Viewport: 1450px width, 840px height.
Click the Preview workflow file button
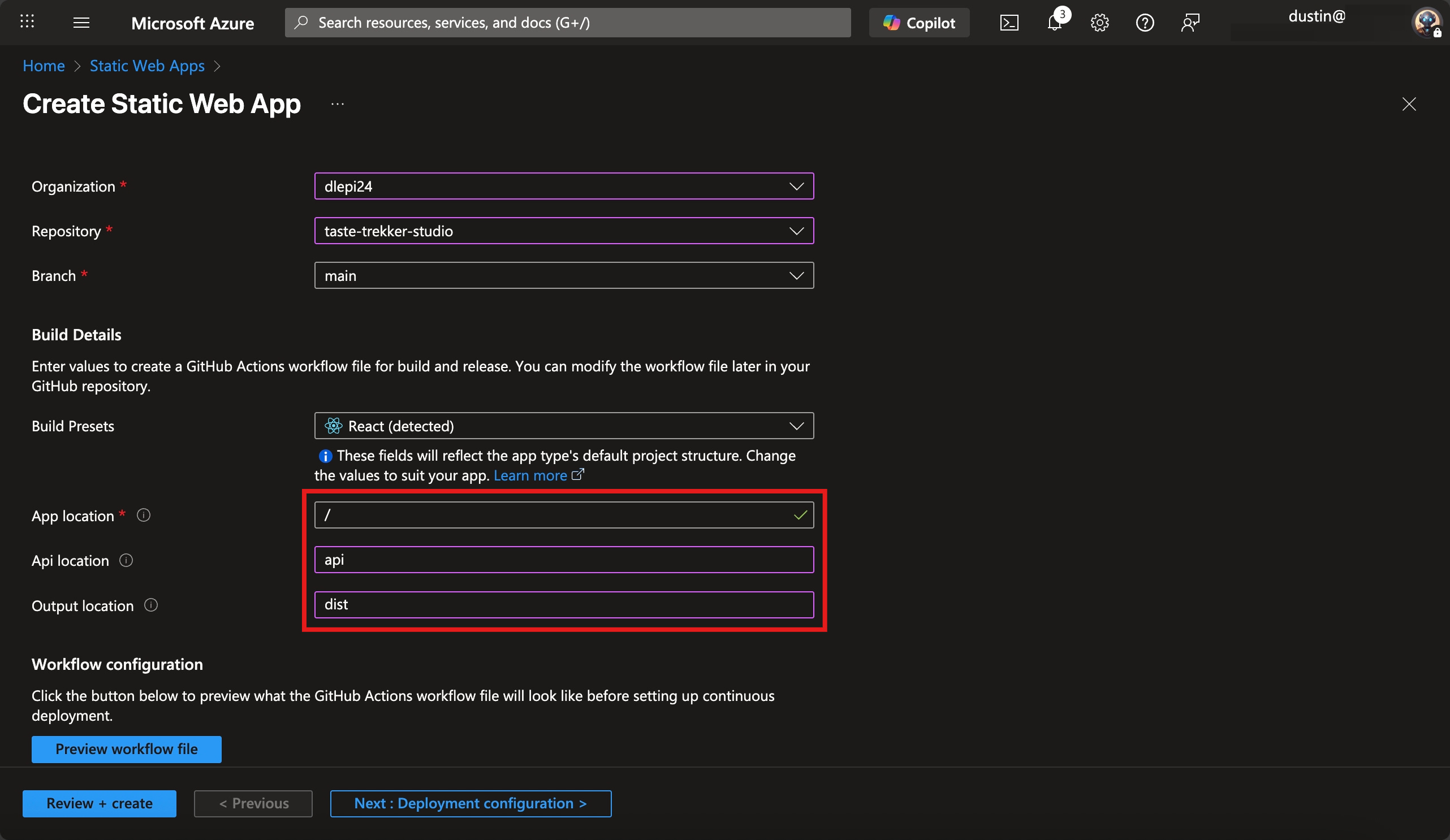(x=126, y=748)
